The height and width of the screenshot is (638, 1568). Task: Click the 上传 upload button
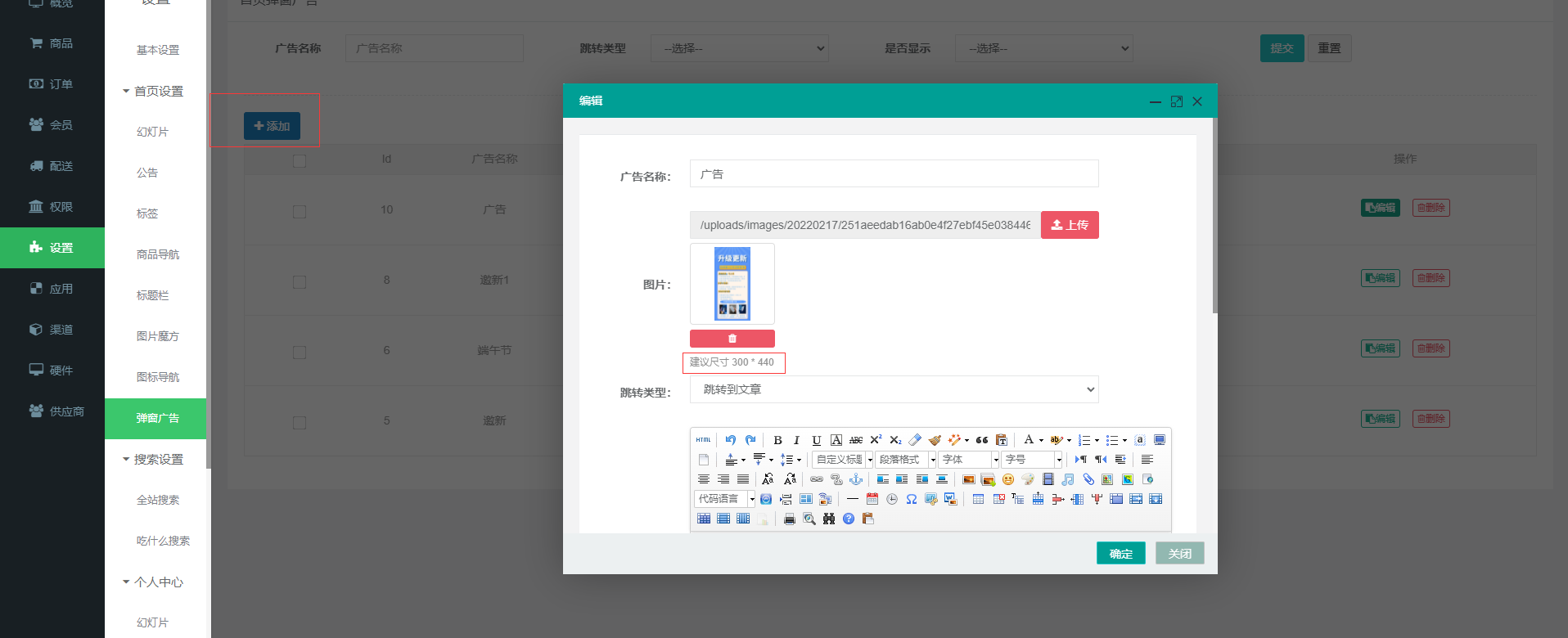[1070, 225]
